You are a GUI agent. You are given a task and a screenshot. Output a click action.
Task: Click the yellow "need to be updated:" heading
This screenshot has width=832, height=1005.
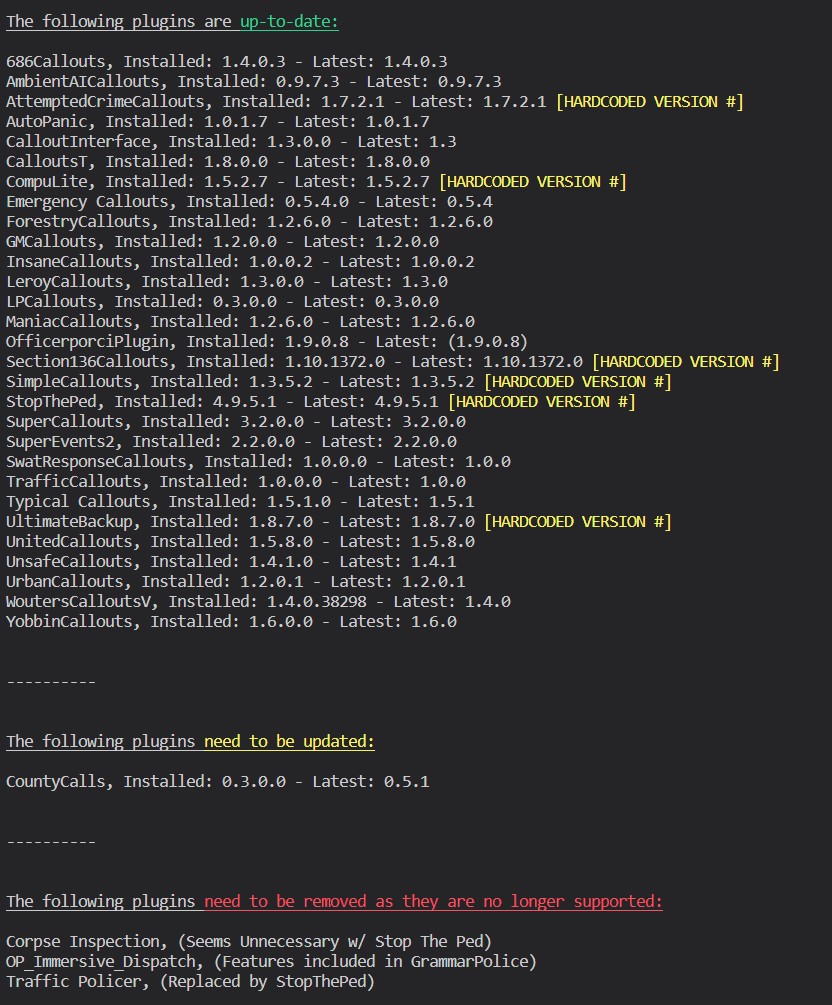289,741
